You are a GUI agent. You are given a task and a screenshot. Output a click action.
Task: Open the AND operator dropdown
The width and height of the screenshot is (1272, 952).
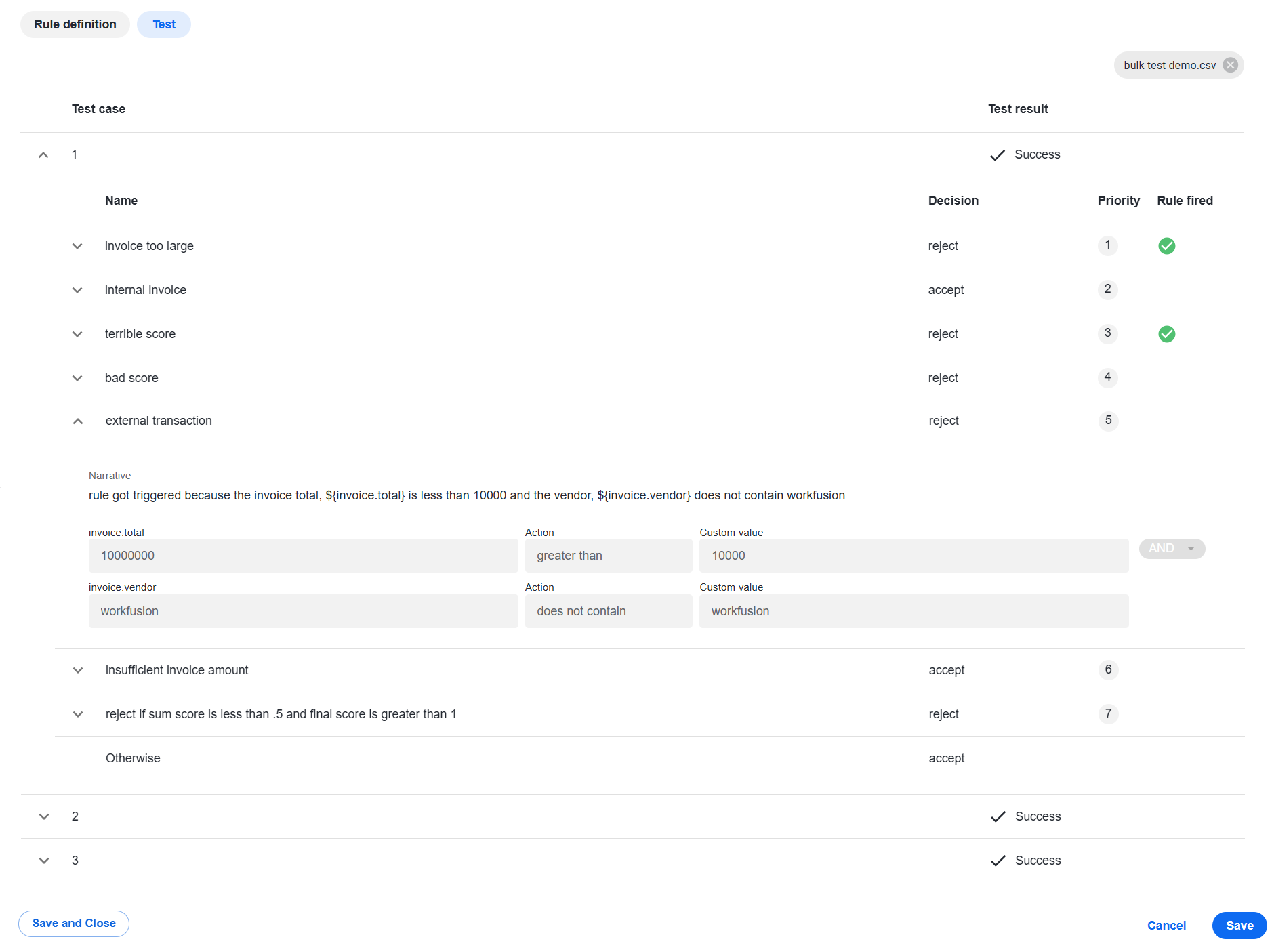click(x=1172, y=548)
